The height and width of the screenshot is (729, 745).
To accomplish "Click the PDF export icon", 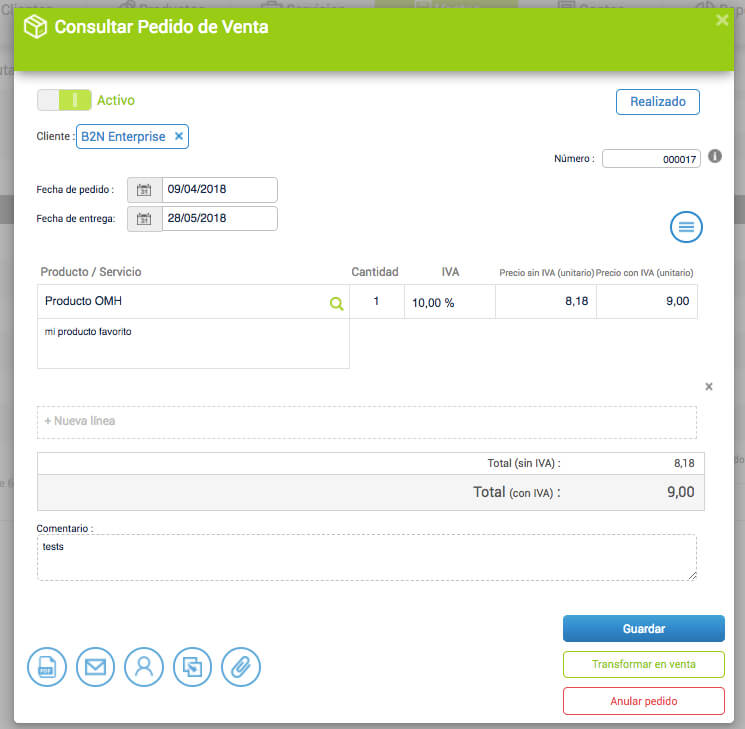I will (46, 667).
